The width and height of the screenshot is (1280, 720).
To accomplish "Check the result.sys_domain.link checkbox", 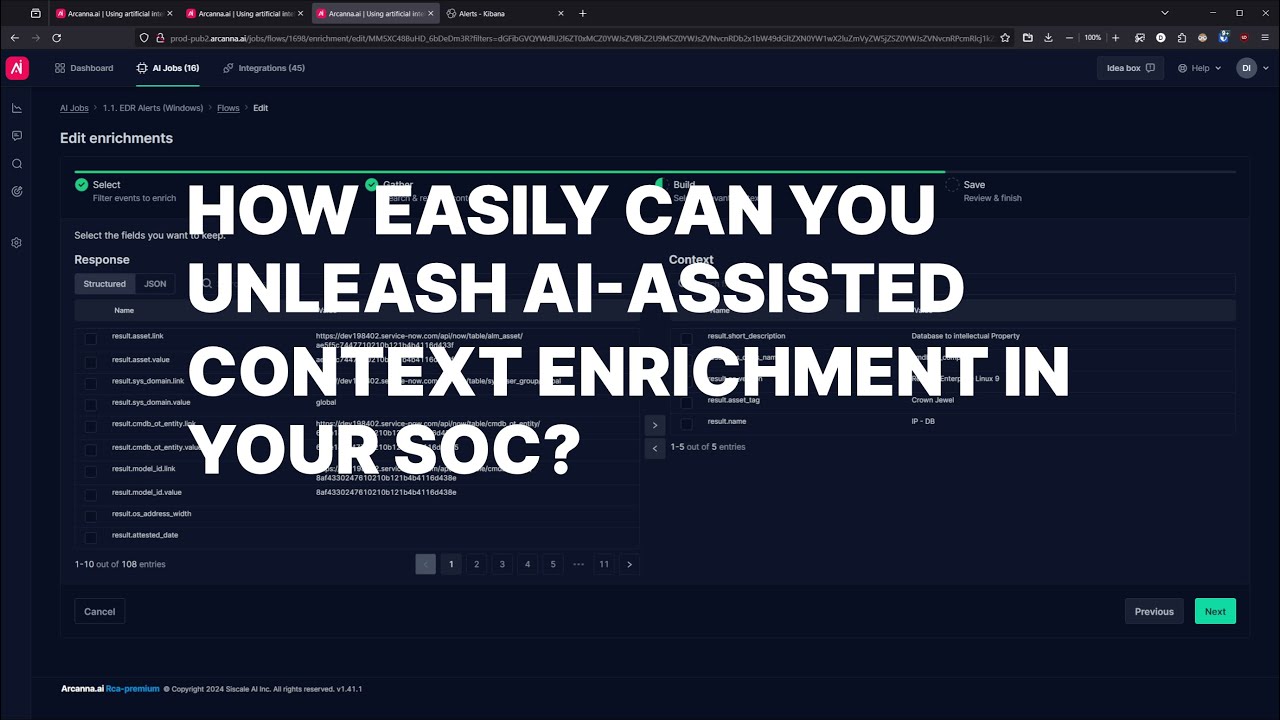I will pyautogui.click(x=91, y=383).
